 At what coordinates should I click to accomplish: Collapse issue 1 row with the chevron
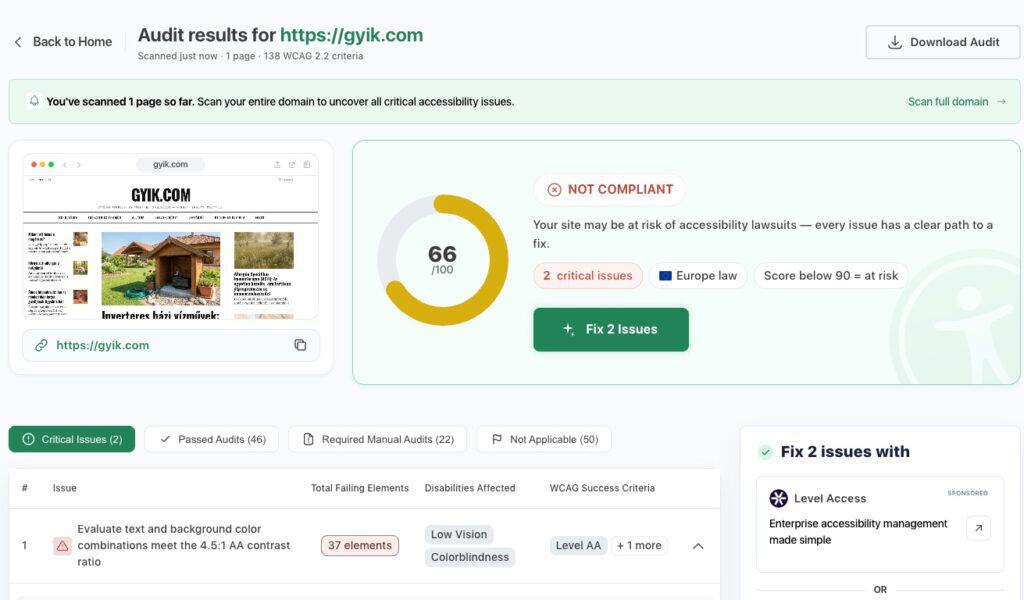698,546
